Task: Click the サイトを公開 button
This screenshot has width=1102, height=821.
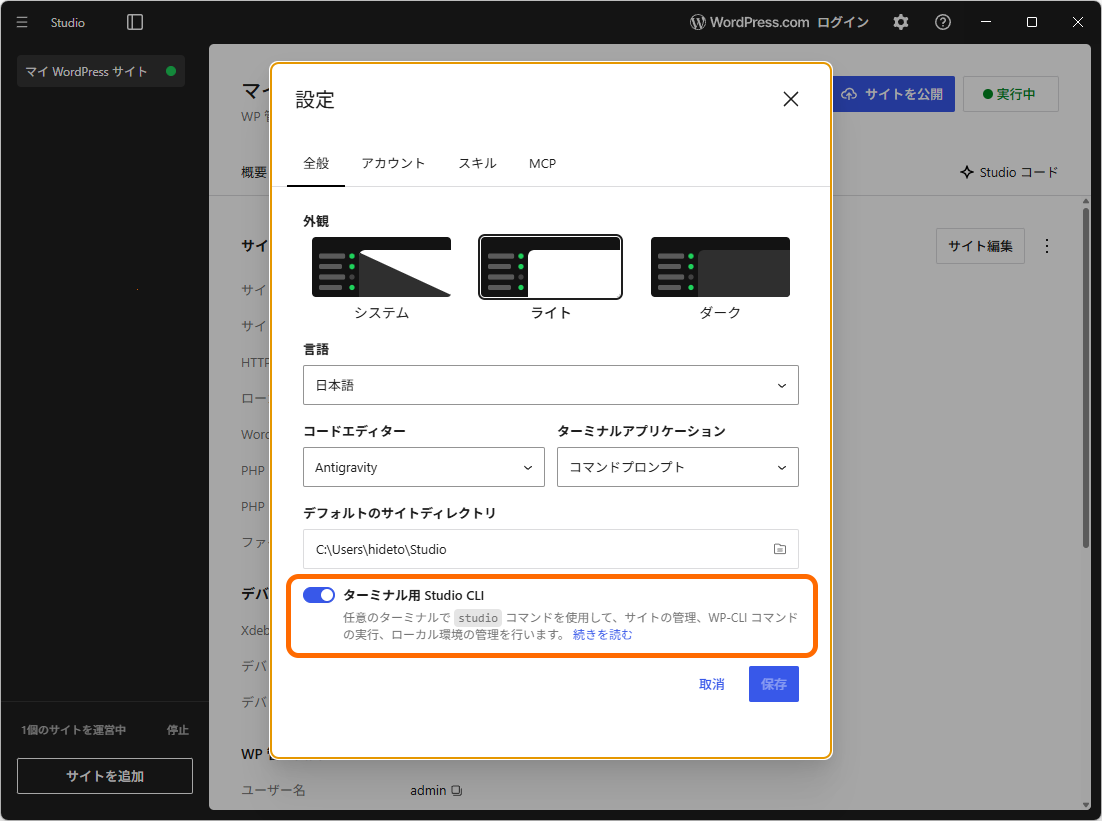Action: point(893,94)
